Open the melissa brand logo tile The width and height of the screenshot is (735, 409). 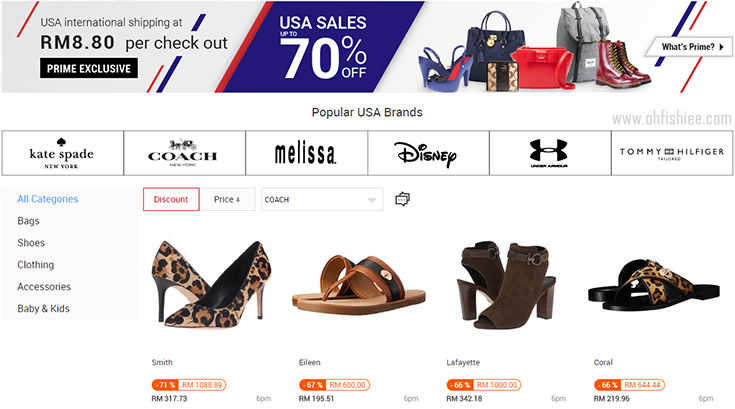(305, 153)
